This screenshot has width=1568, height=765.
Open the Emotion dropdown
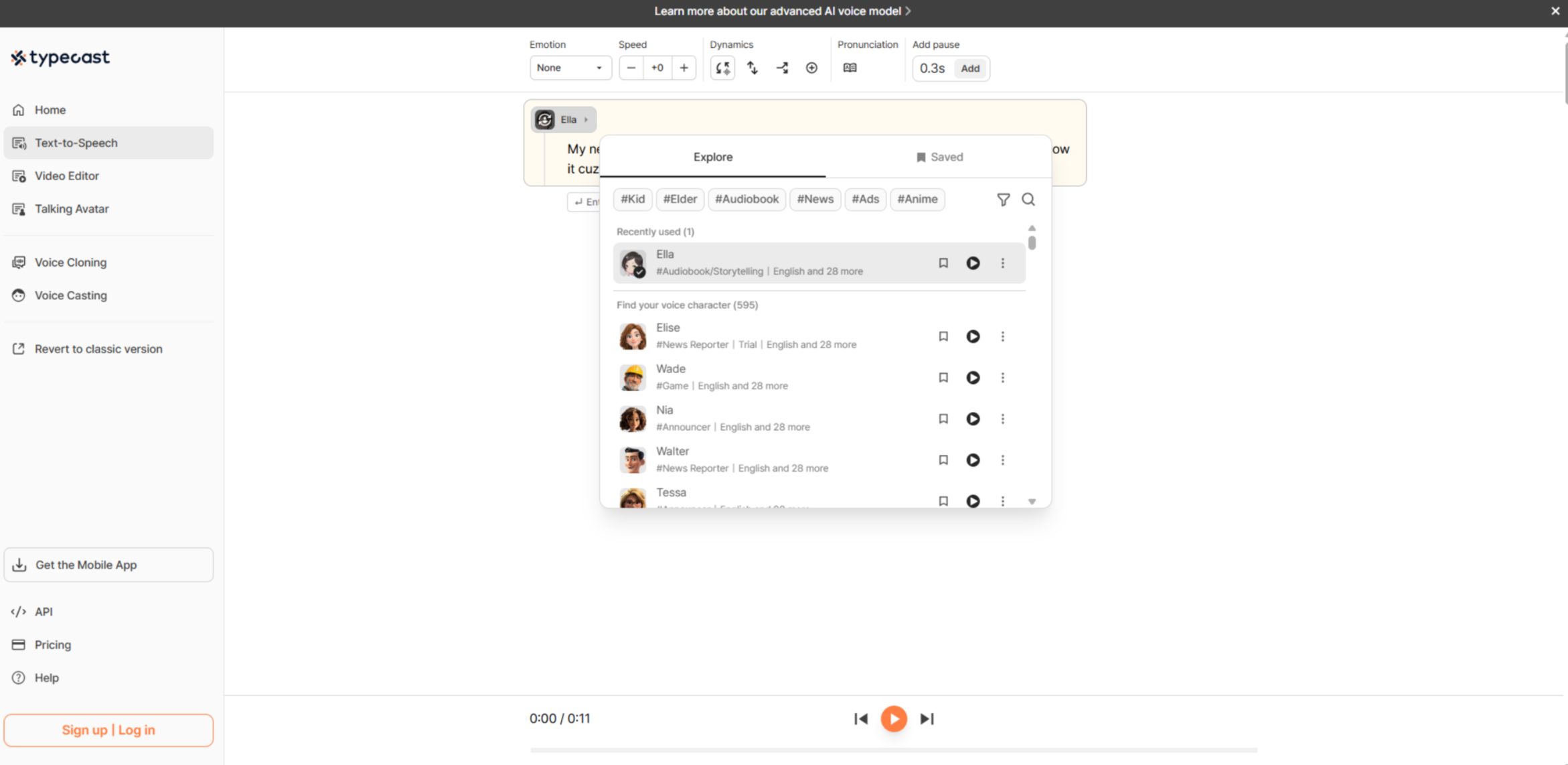coord(570,68)
